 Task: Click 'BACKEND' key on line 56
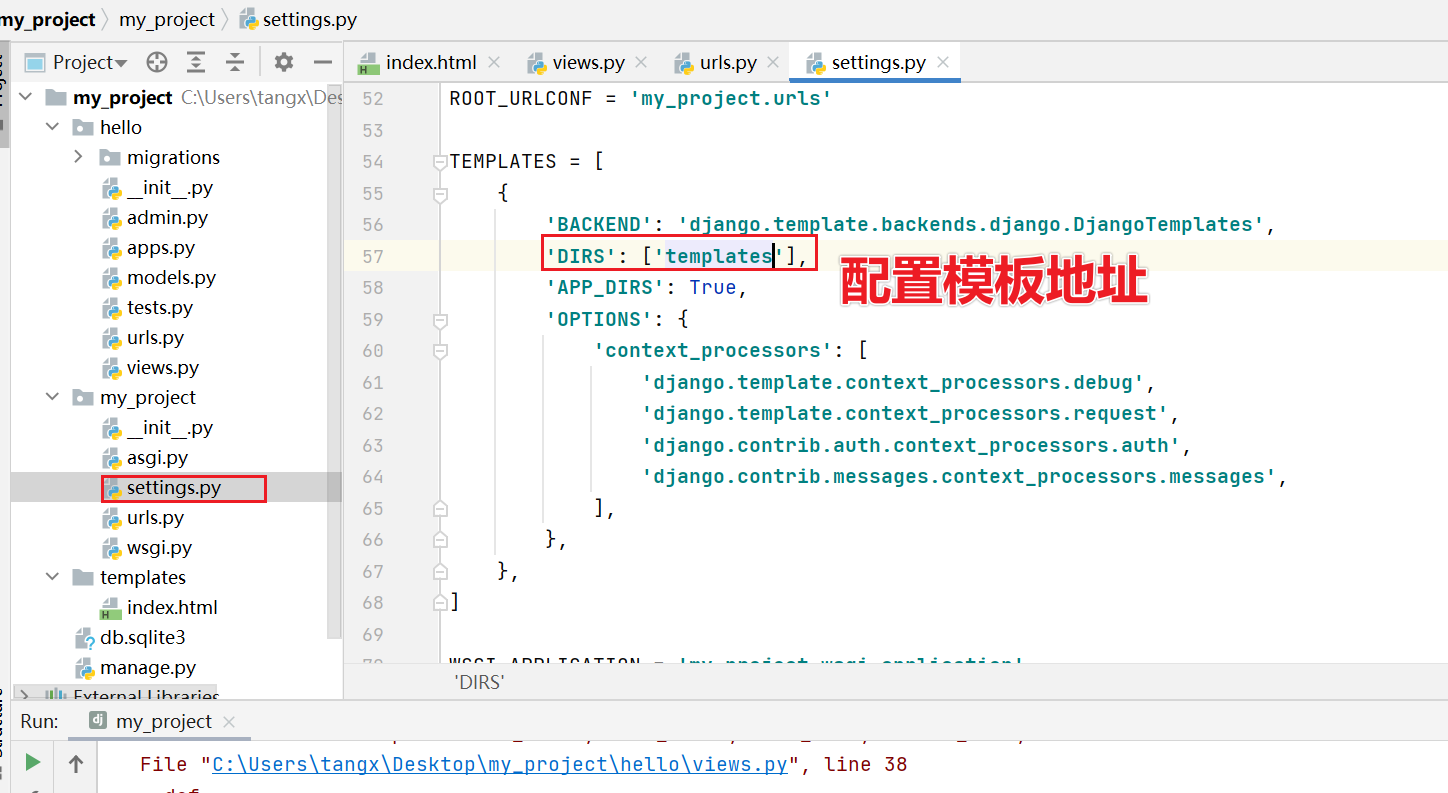pyautogui.click(x=600, y=224)
